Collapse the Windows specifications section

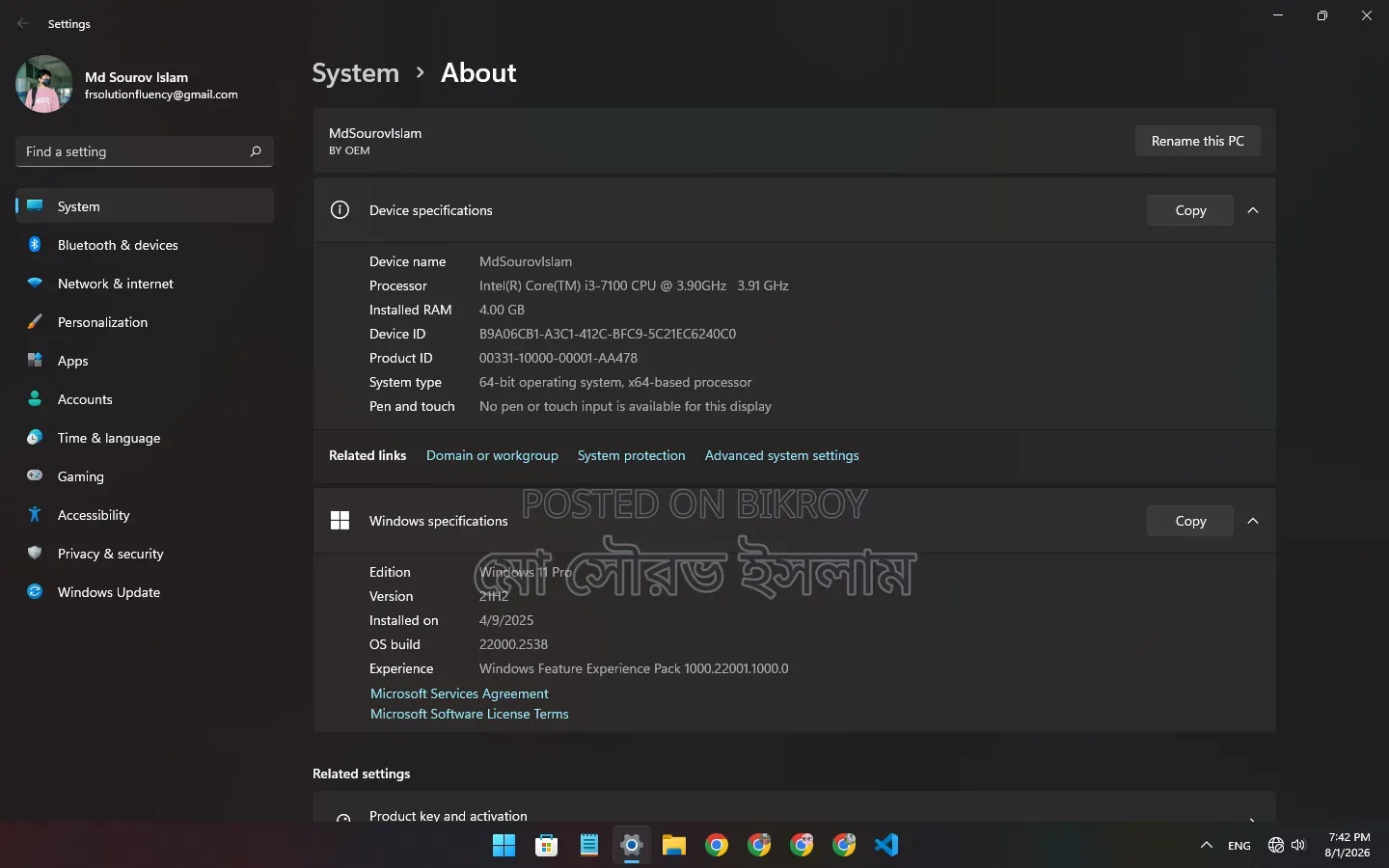[1253, 521]
